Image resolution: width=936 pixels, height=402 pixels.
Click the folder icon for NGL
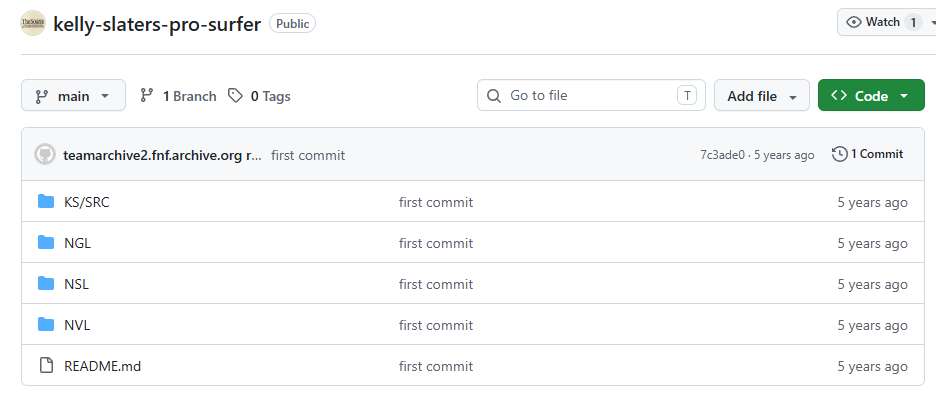(46, 242)
